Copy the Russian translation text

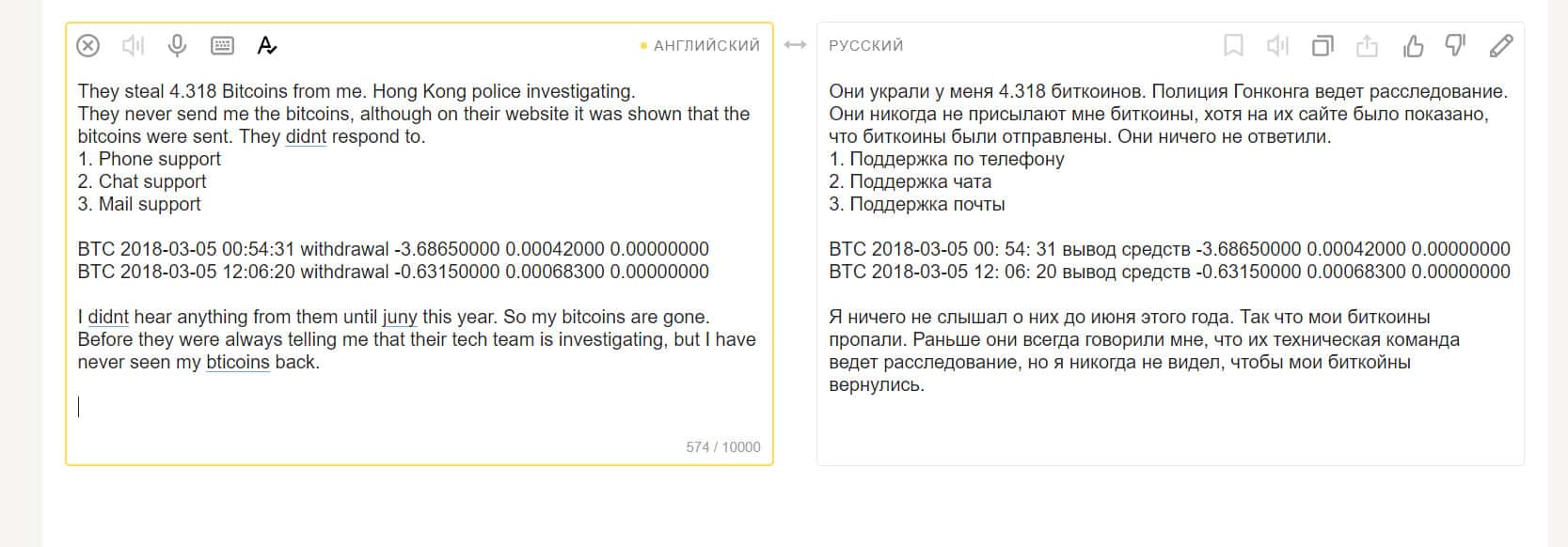(x=1323, y=45)
